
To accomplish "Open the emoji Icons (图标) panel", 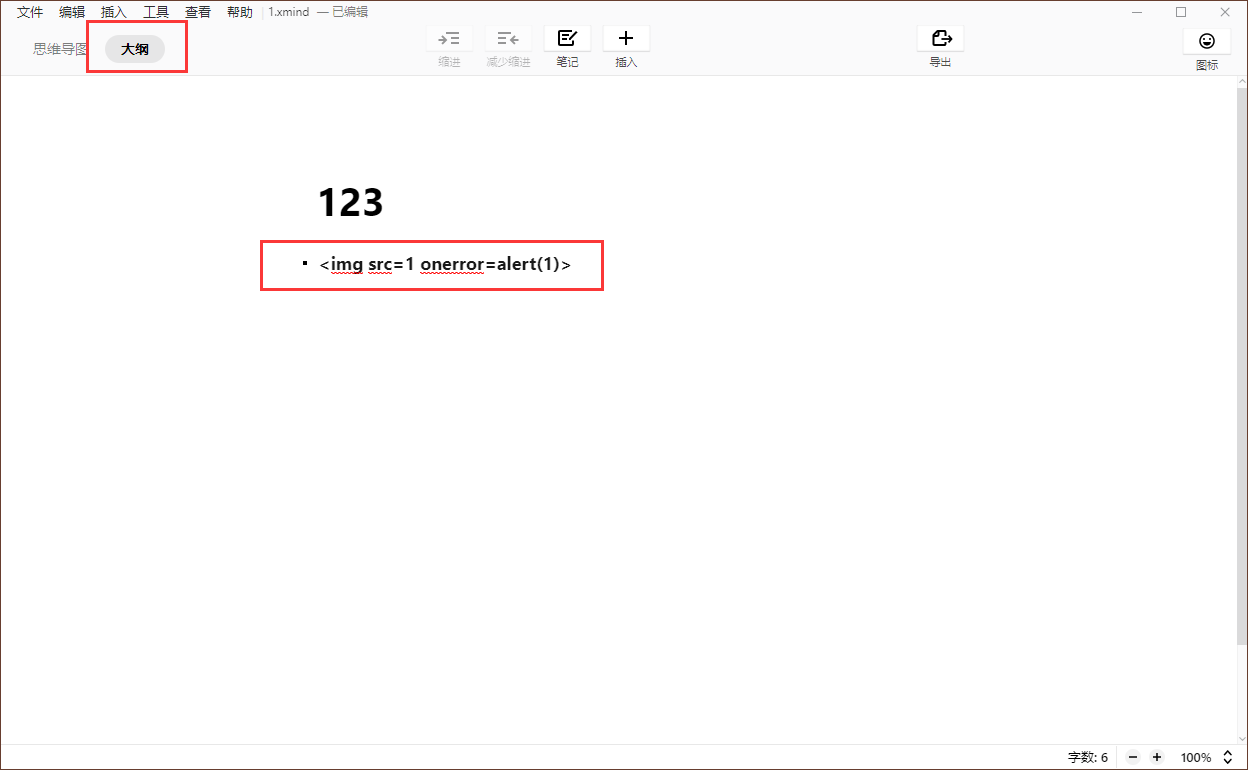I will click(1207, 41).
